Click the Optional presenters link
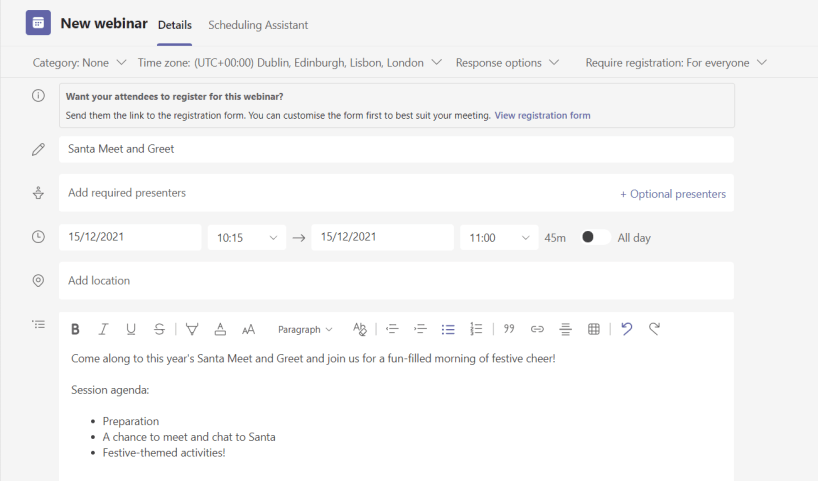Image resolution: width=818 pixels, height=481 pixels. coord(672,194)
